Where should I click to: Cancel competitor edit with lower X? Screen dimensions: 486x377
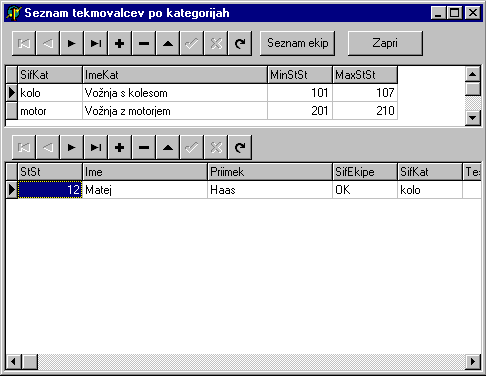pos(216,147)
